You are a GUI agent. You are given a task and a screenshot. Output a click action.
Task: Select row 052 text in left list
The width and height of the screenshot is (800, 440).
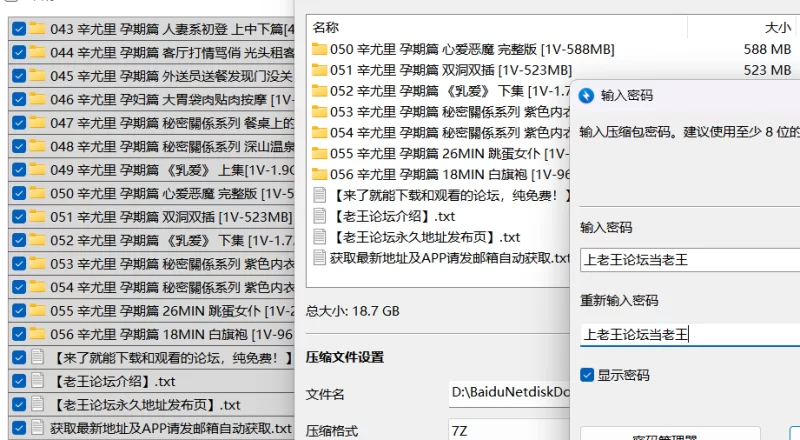[172, 240]
